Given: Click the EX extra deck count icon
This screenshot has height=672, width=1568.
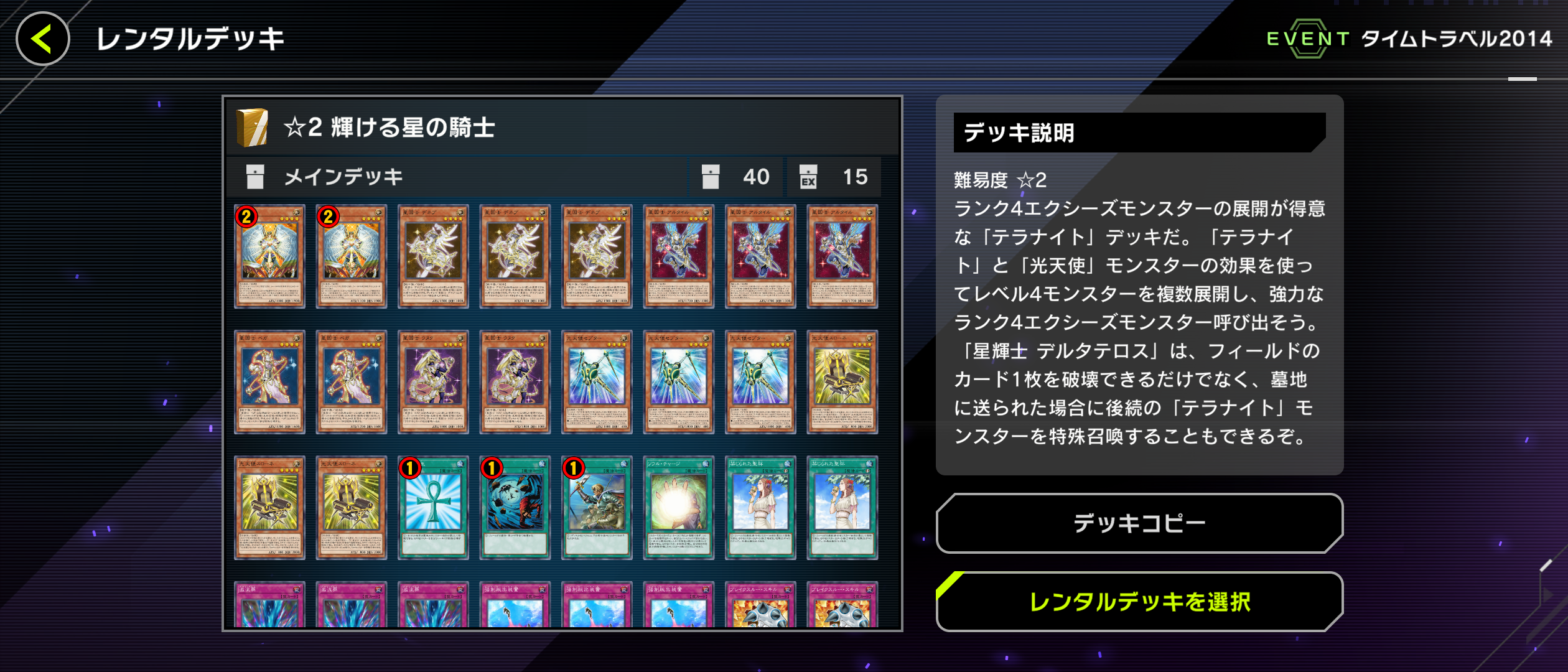Looking at the screenshot, I should pos(808,177).
